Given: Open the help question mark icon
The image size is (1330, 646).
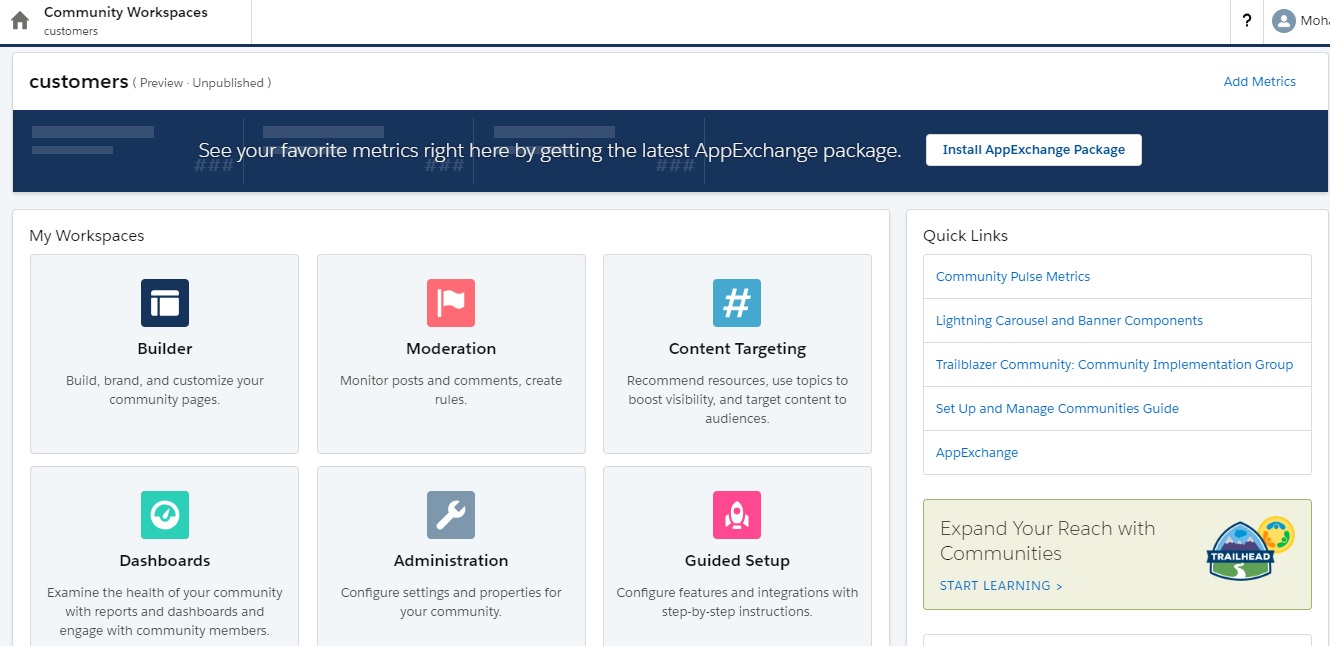Looking at the screenshot, I should (1246, 19).
